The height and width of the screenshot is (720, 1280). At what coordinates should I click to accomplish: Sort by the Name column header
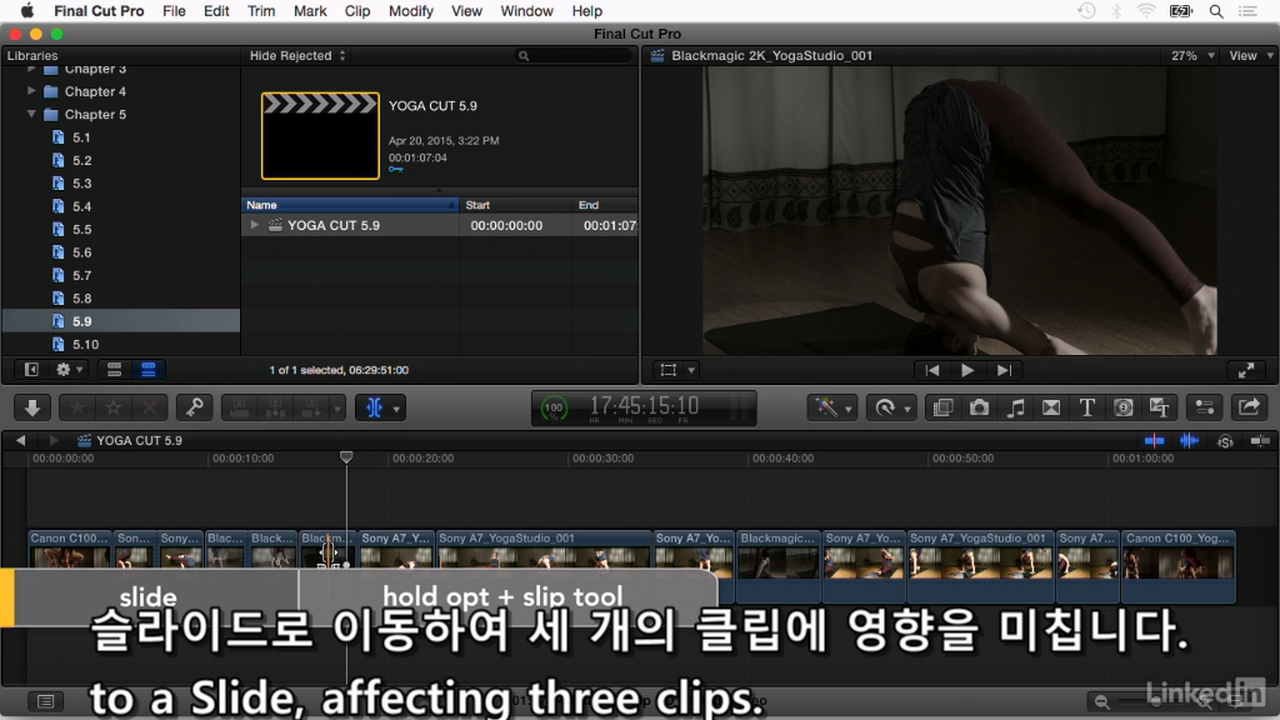click(350, 205)
